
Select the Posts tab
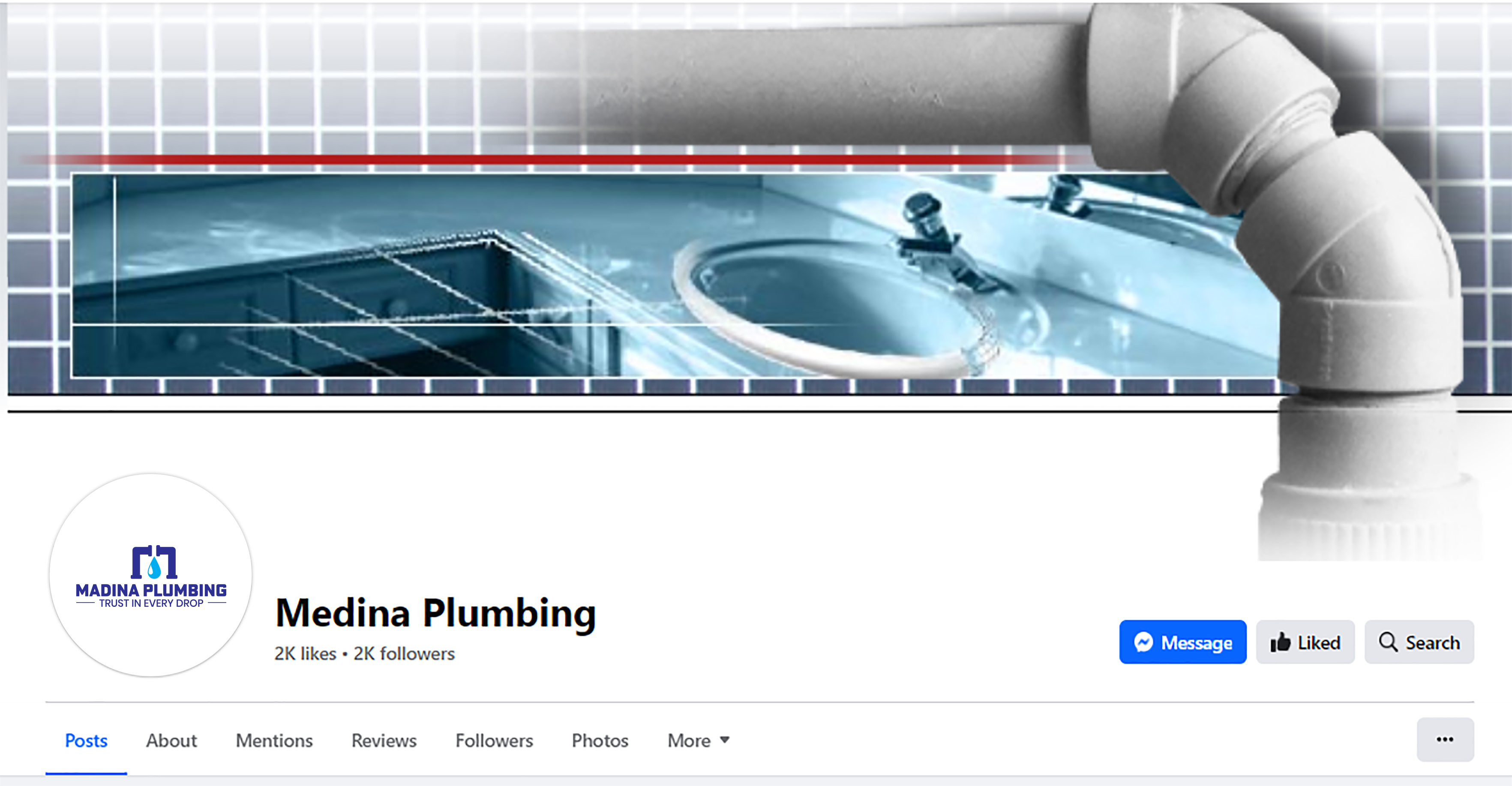coord(86,740)
